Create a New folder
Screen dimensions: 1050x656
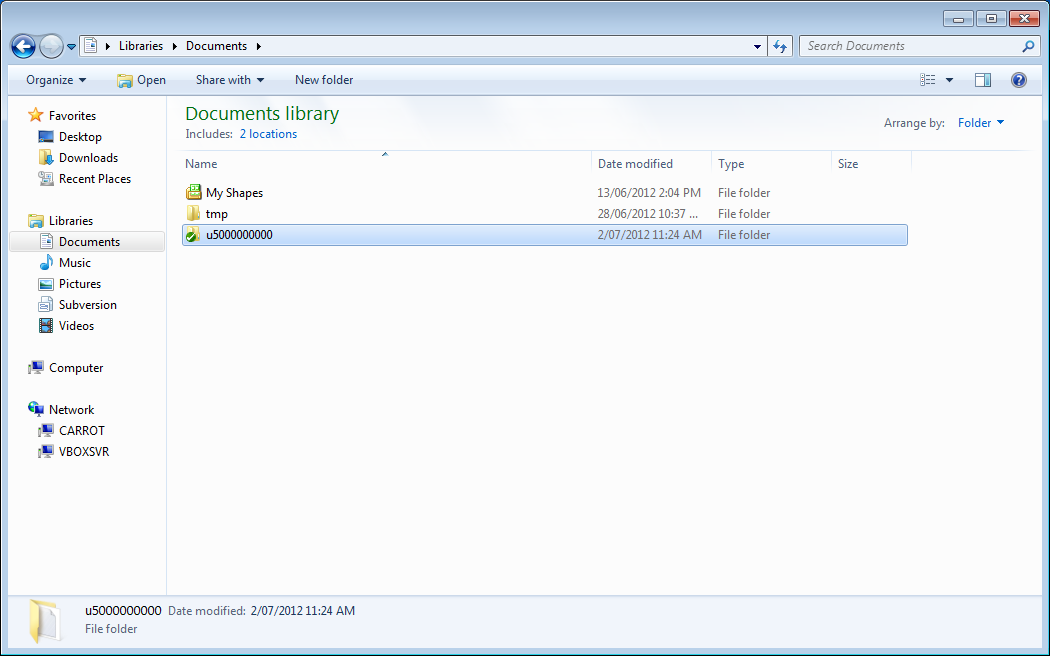tap(323, 80)
